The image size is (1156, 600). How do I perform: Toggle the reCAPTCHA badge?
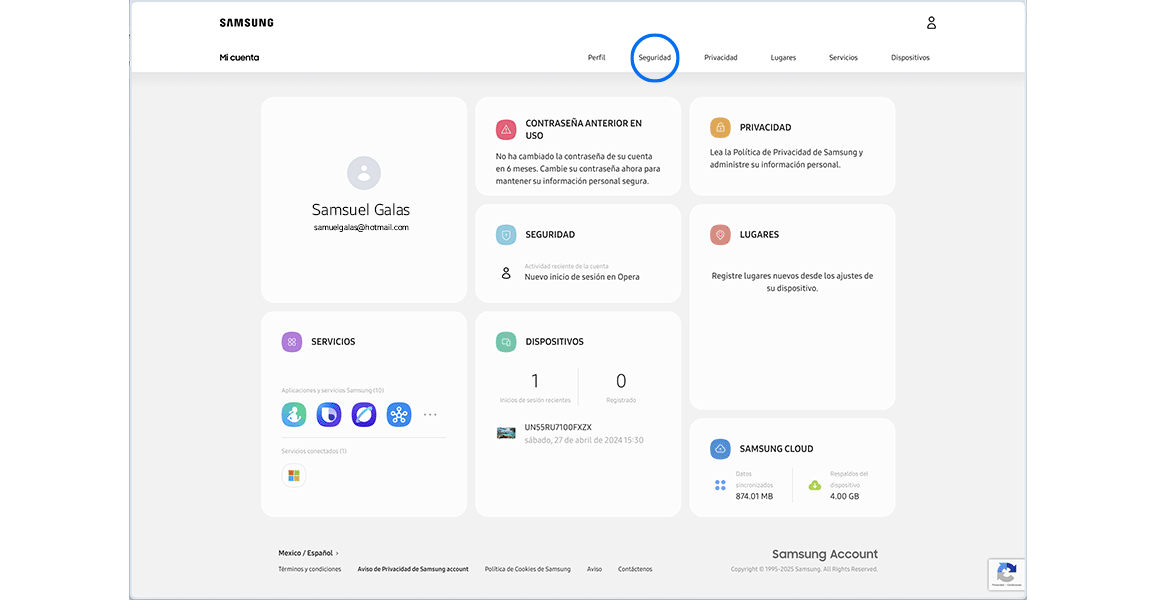coord(1006,574)
